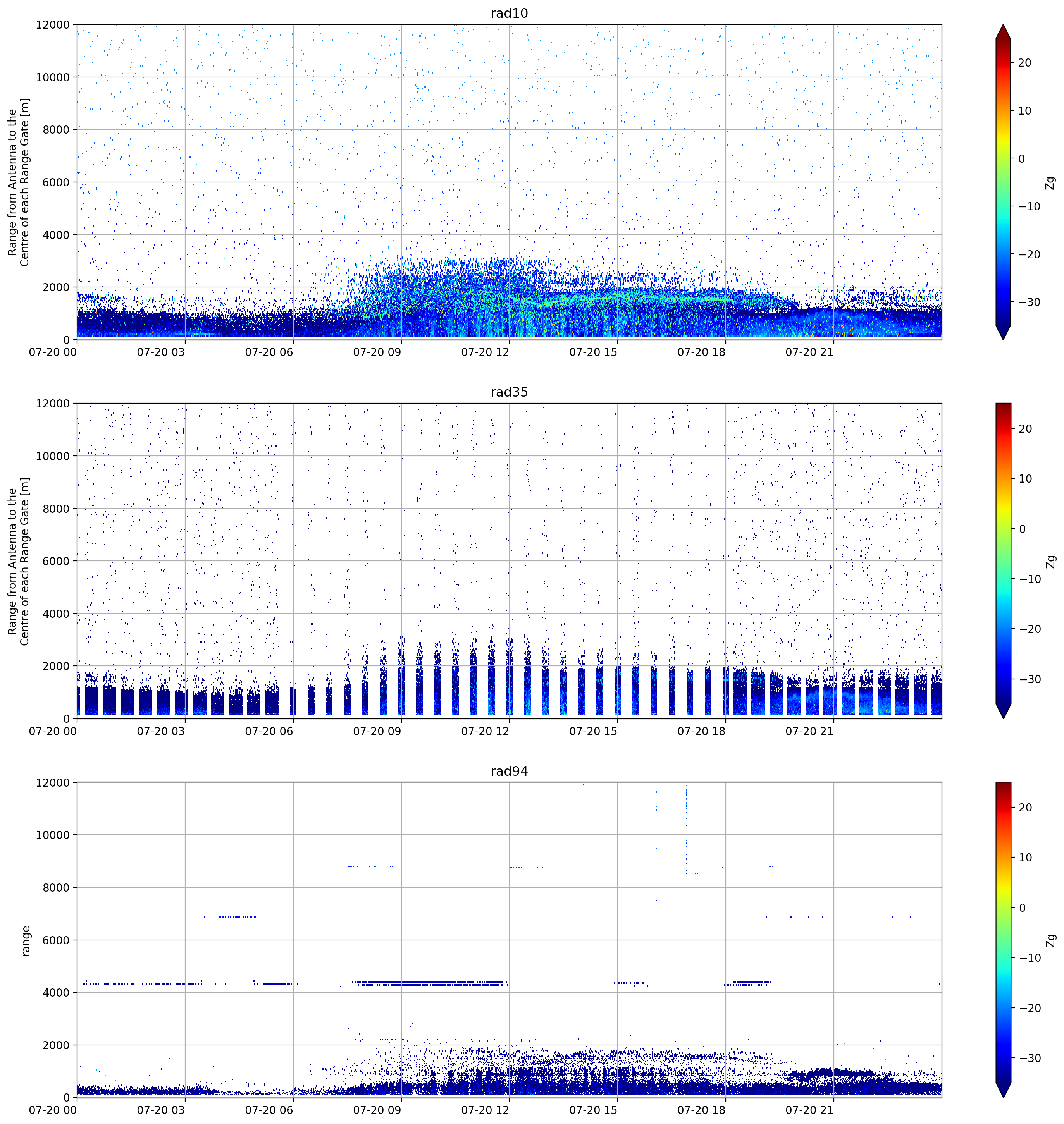Click the 07-20 00 tick under rad10

point(53,352)
